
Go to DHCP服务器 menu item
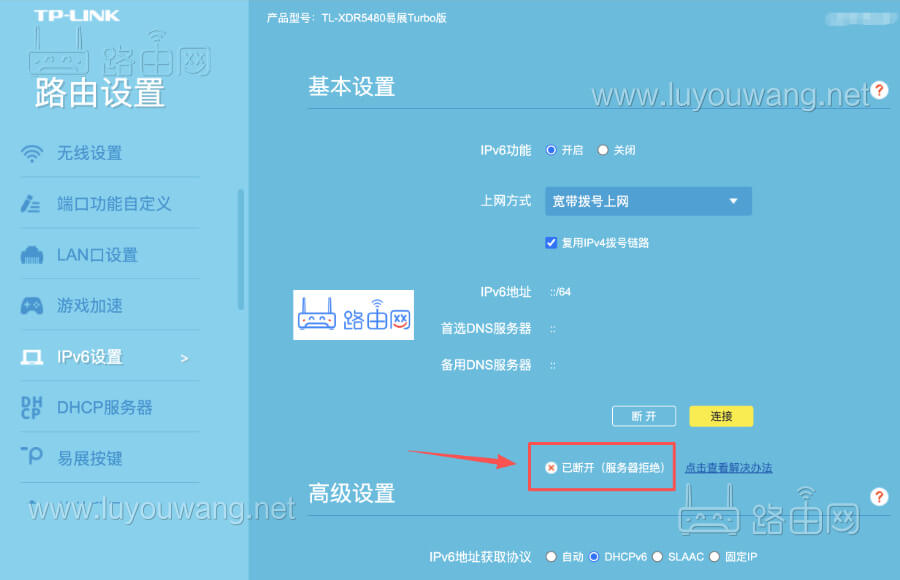[x=104, y=407]
